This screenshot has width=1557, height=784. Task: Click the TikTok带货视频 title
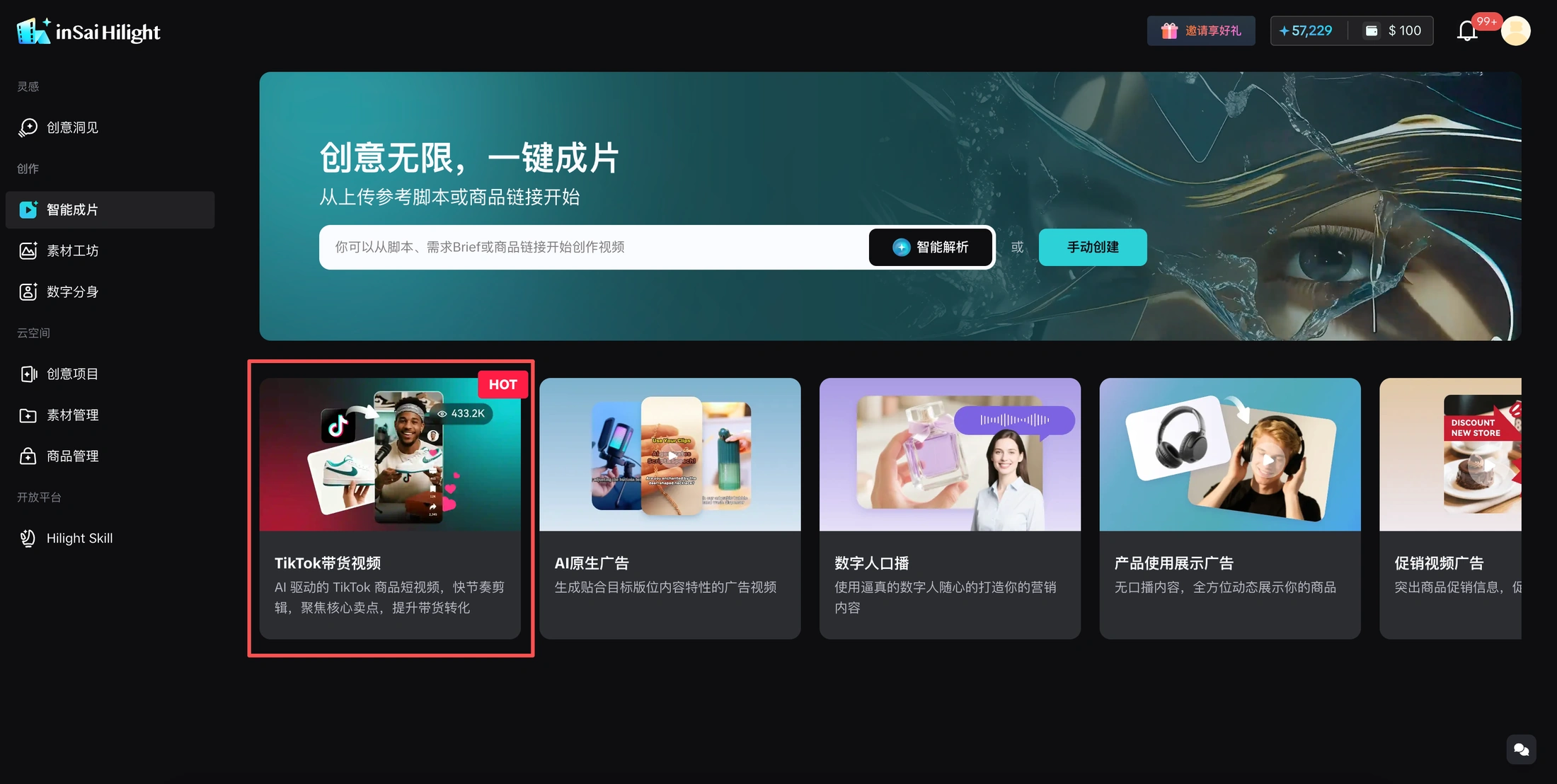[x=328, y=563]
